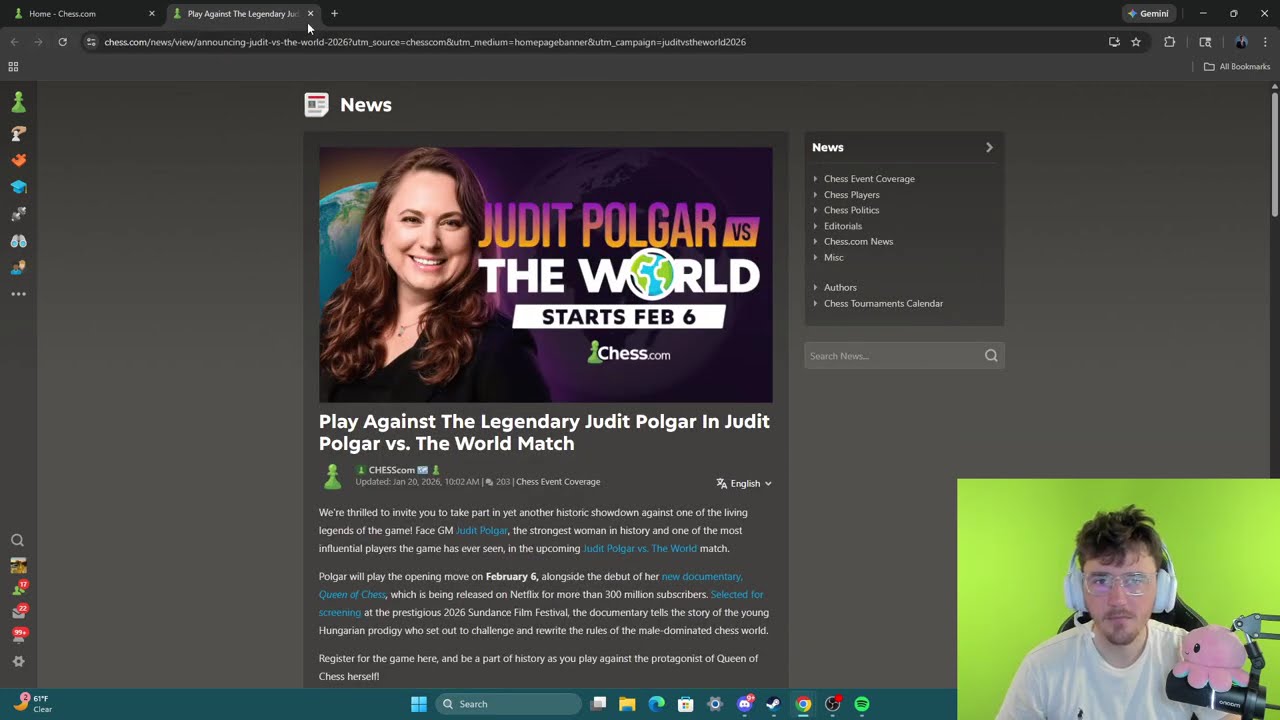Viewport: 1280px width, 720px height.
Task: Focus the Search News input field
Action: pos(893,356)
